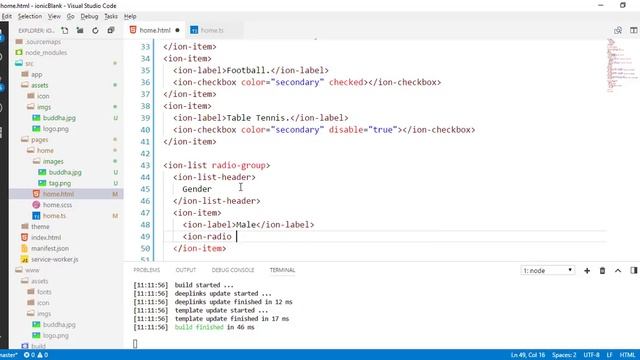The height and width of the screenshot is (360, 640).
Task: Open service-worker.js file
Action: click(x=55, y=259)
